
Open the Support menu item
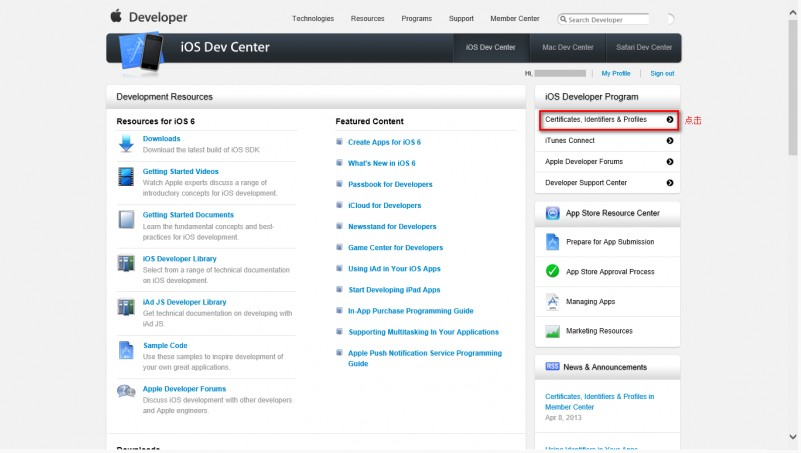click(x=461, y=18)
